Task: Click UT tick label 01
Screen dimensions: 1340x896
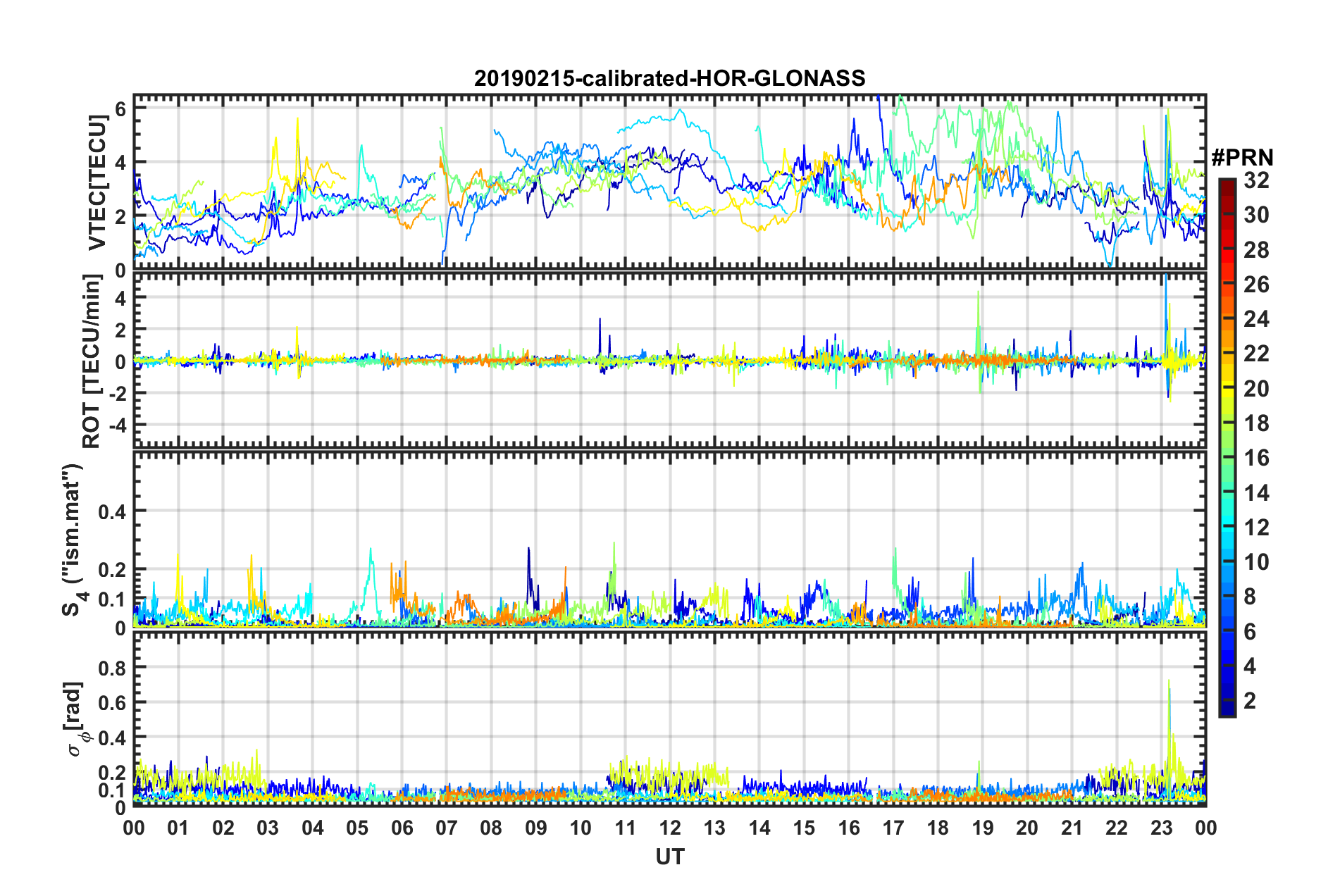Action: (178, 828)
